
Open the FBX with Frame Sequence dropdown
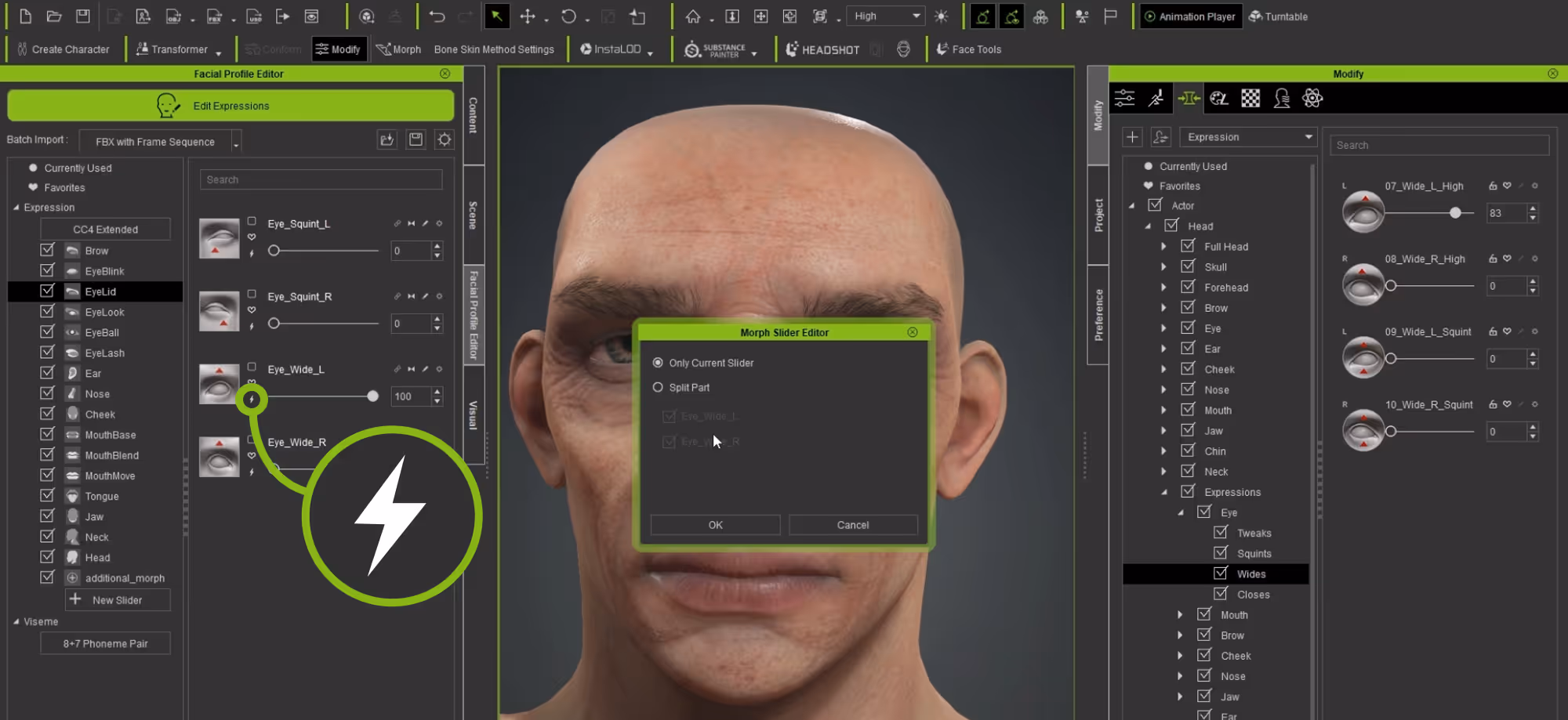pyautogui.click(x=160, y=142)
